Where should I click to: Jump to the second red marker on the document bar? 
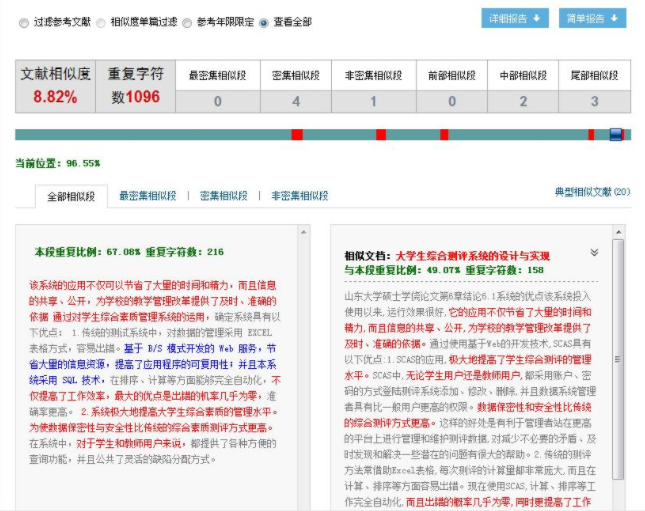pyautogui.click(x=382, y=134)
